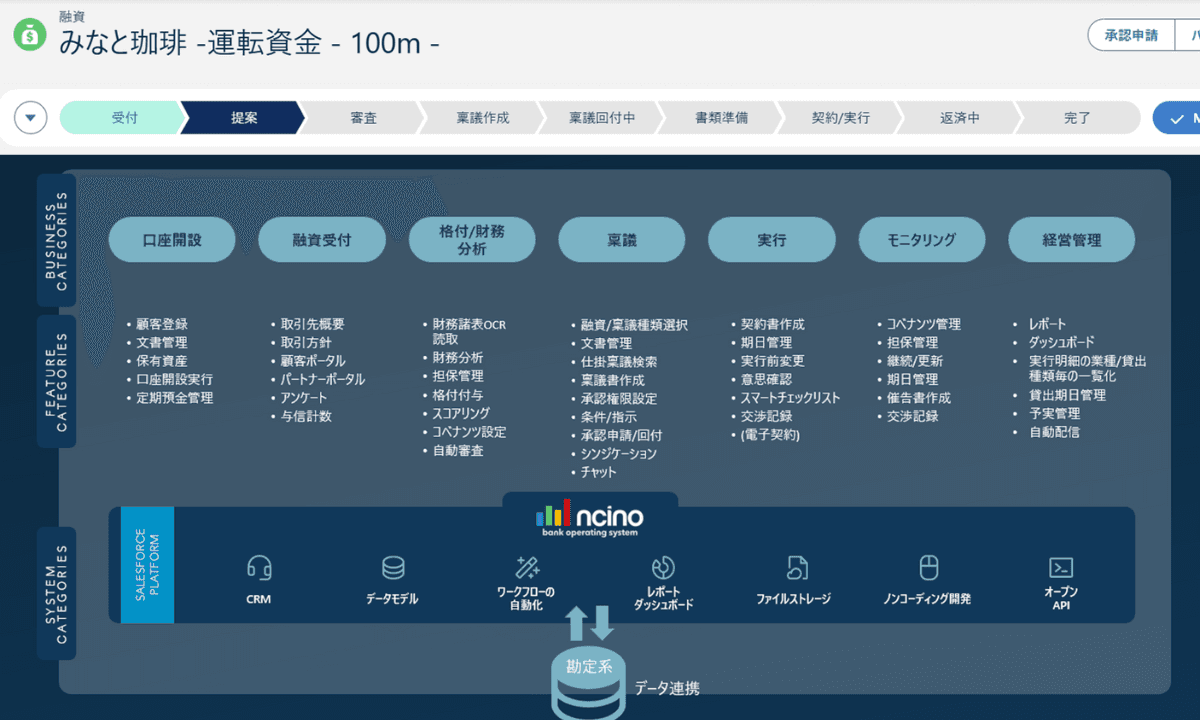Switch to the 稟議作成 stage
The image size is (1200, 720).
click(x=482, y=118)
